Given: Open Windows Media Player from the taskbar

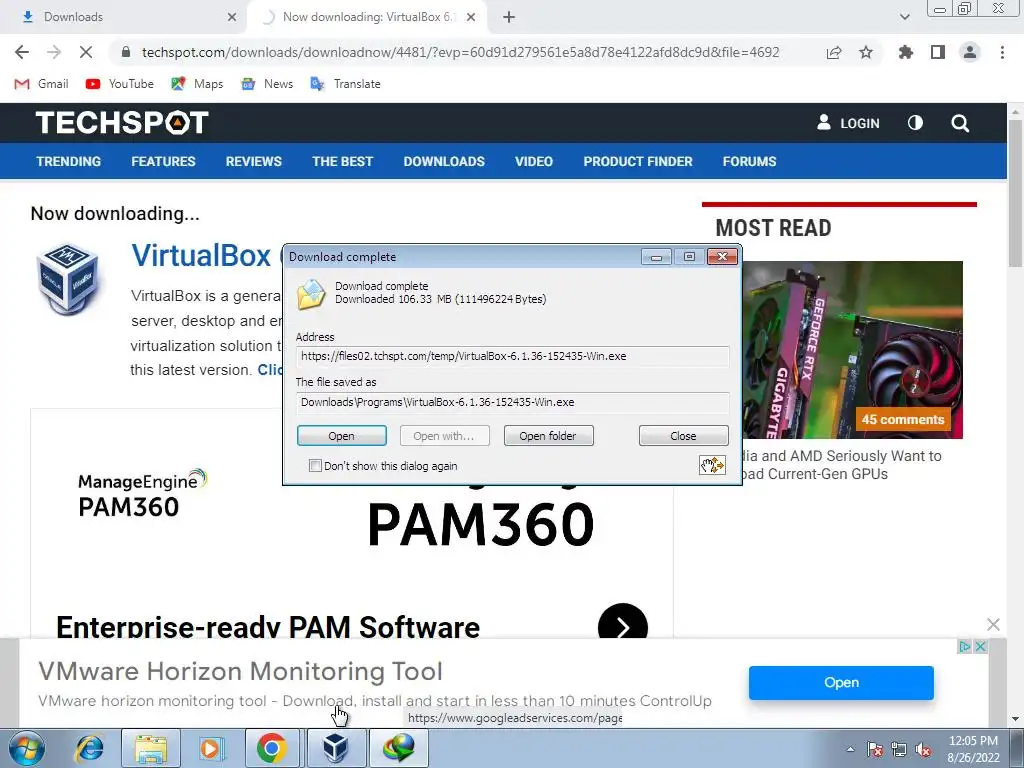Looking at the screenshot, I should tap(210, 748).
